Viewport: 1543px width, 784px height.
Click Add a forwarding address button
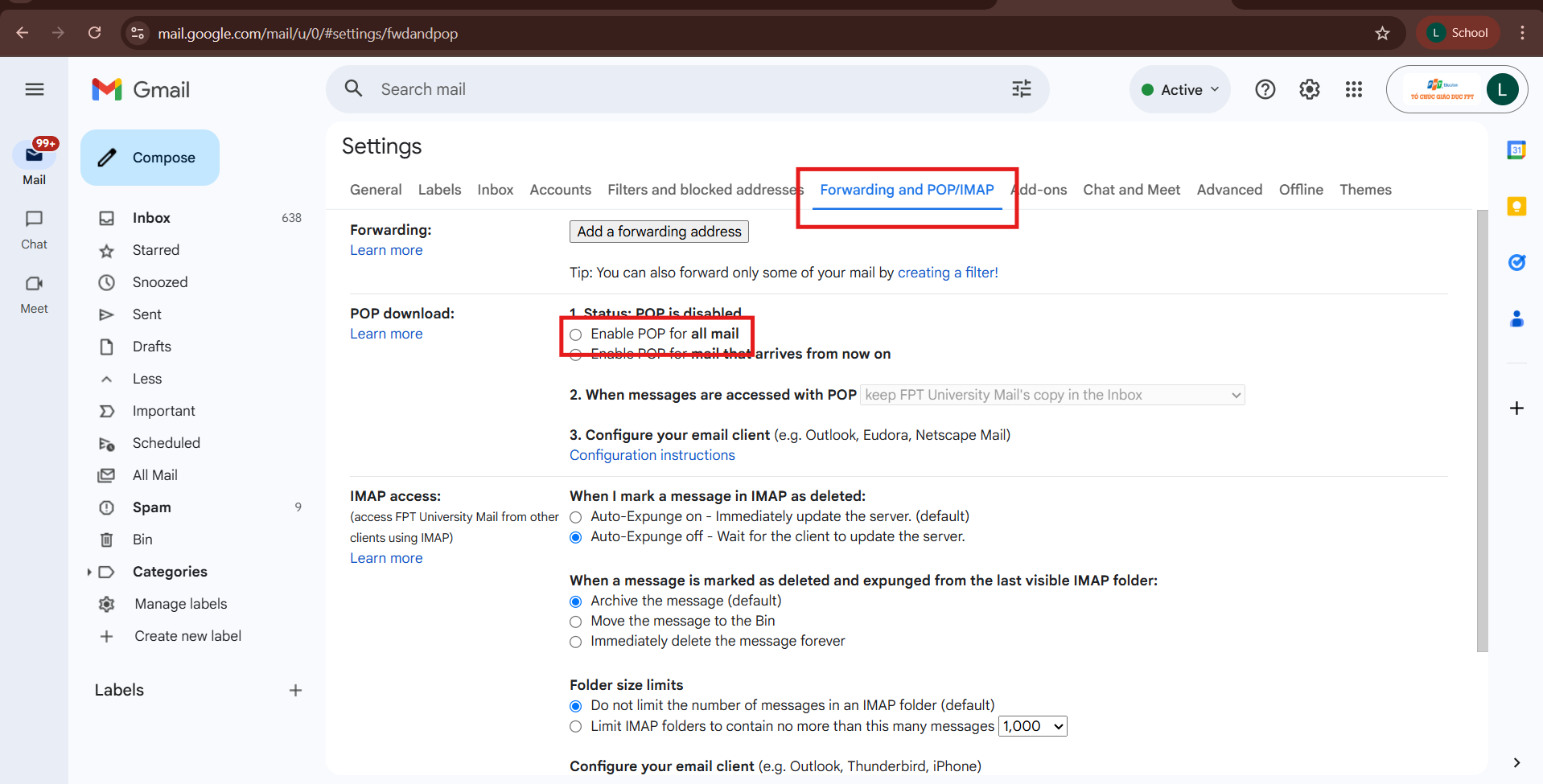[659, 232]
